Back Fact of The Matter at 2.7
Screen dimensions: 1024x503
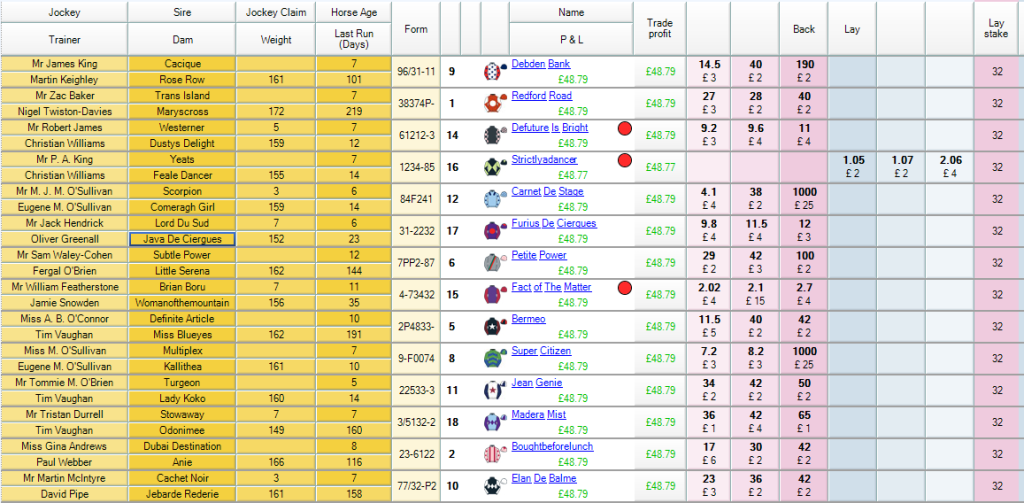[803, 295]
